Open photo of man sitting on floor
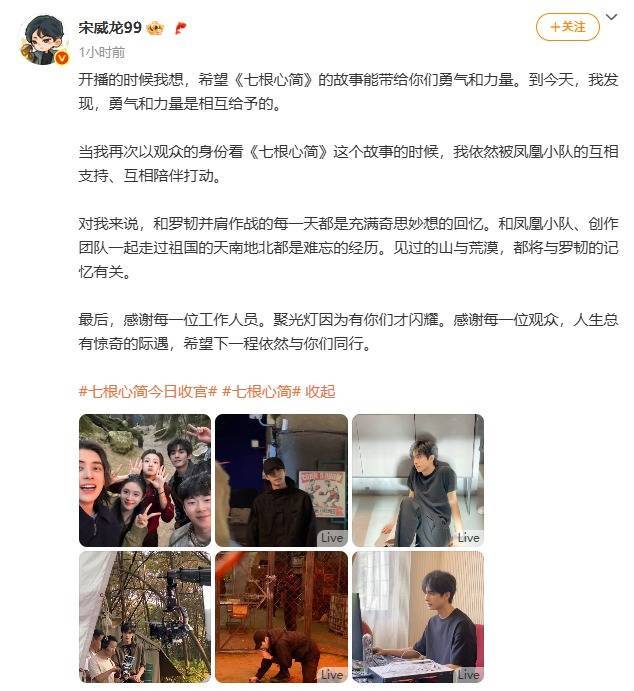This screenshot has height=691, width=634. point(418,480)
